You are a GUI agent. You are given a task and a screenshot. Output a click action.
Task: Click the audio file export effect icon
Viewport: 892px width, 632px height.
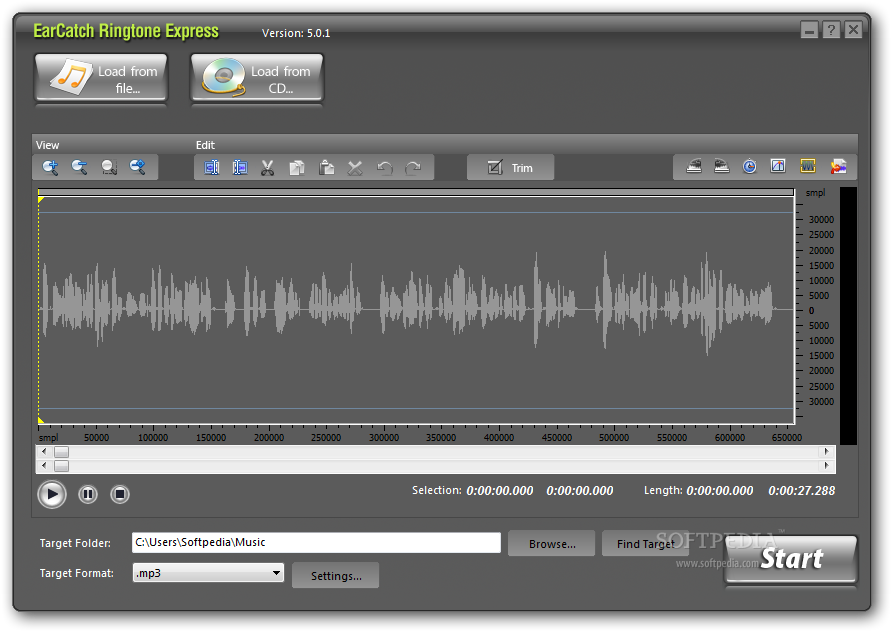[x=838, y=166]
